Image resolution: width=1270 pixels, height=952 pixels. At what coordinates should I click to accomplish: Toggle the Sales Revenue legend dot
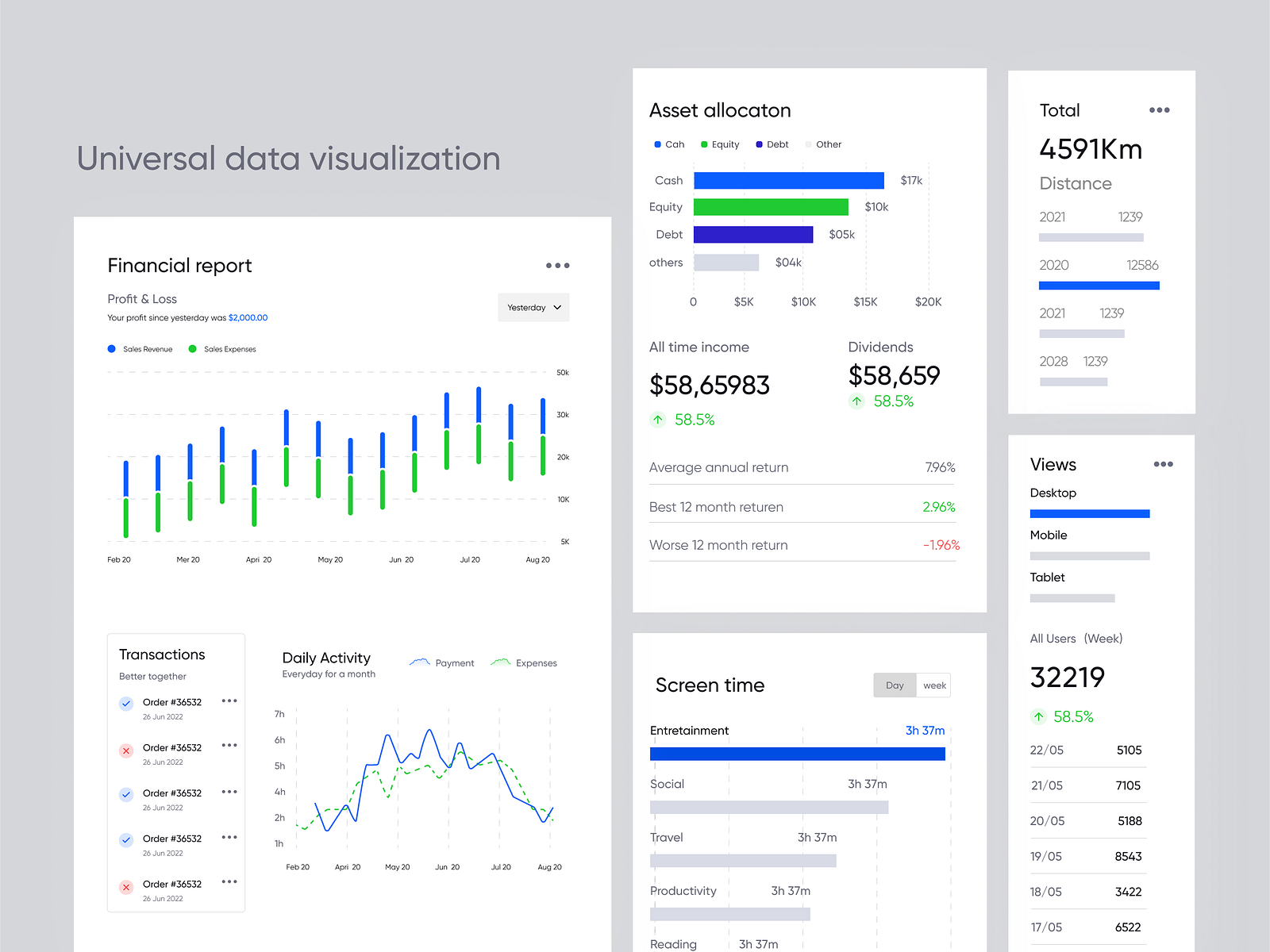(x=112, y=349)
